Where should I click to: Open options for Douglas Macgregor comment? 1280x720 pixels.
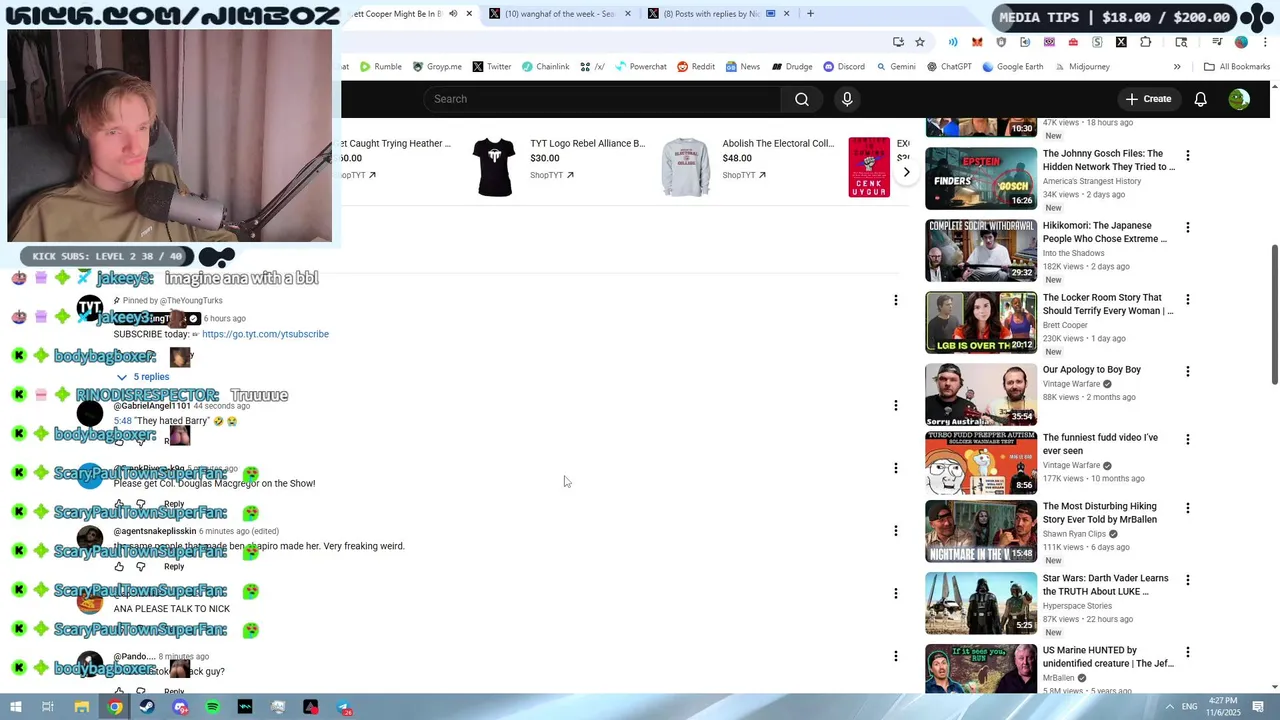[896, 468]
